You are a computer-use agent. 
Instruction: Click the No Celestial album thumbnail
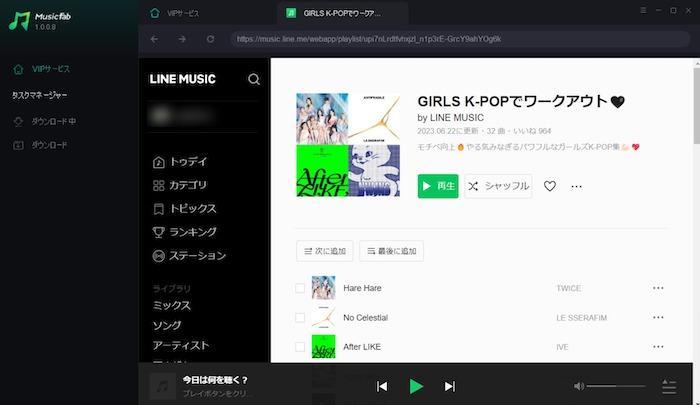tap(323, 317)
